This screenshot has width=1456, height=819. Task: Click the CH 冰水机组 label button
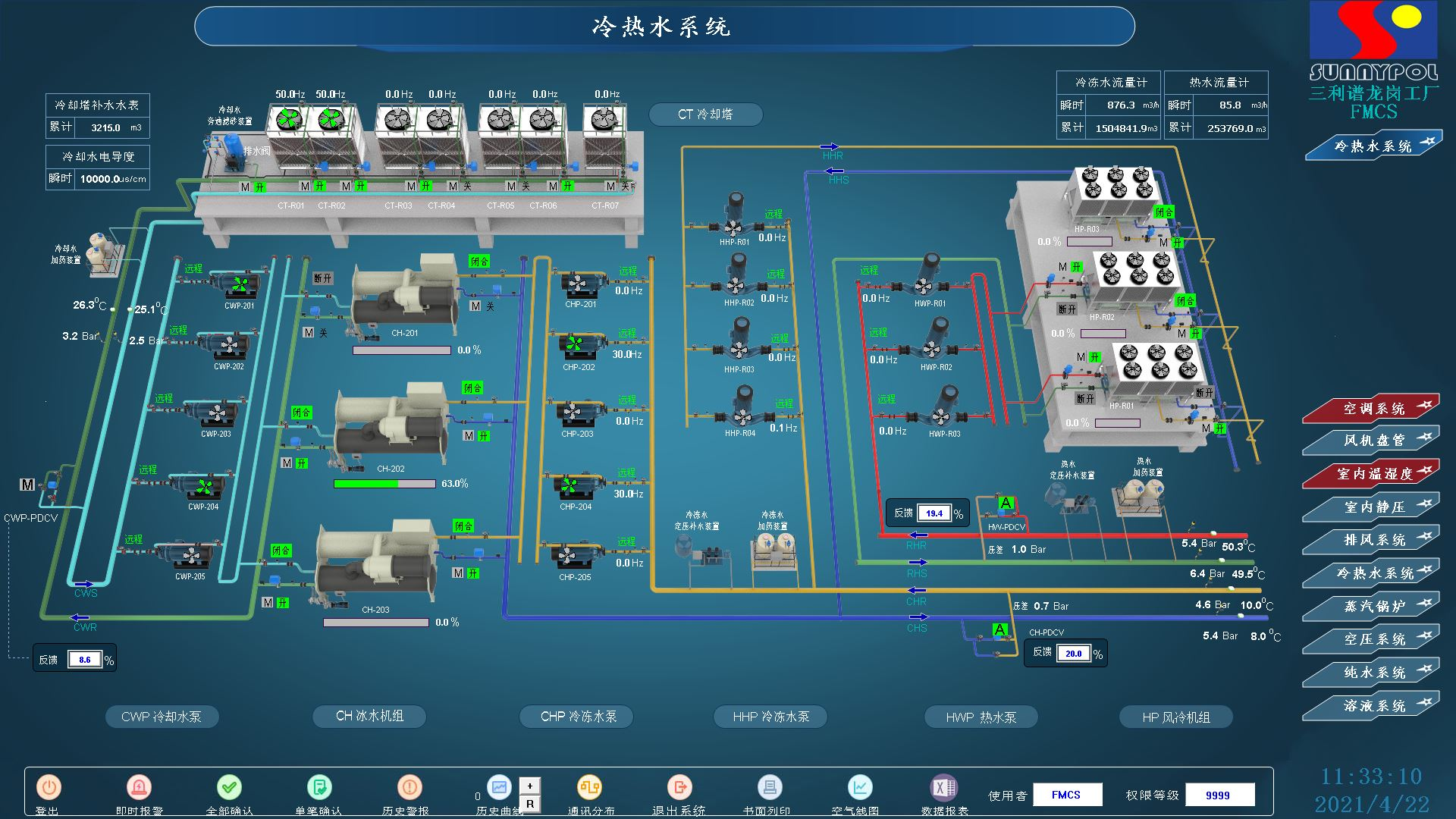click(369, 716)
